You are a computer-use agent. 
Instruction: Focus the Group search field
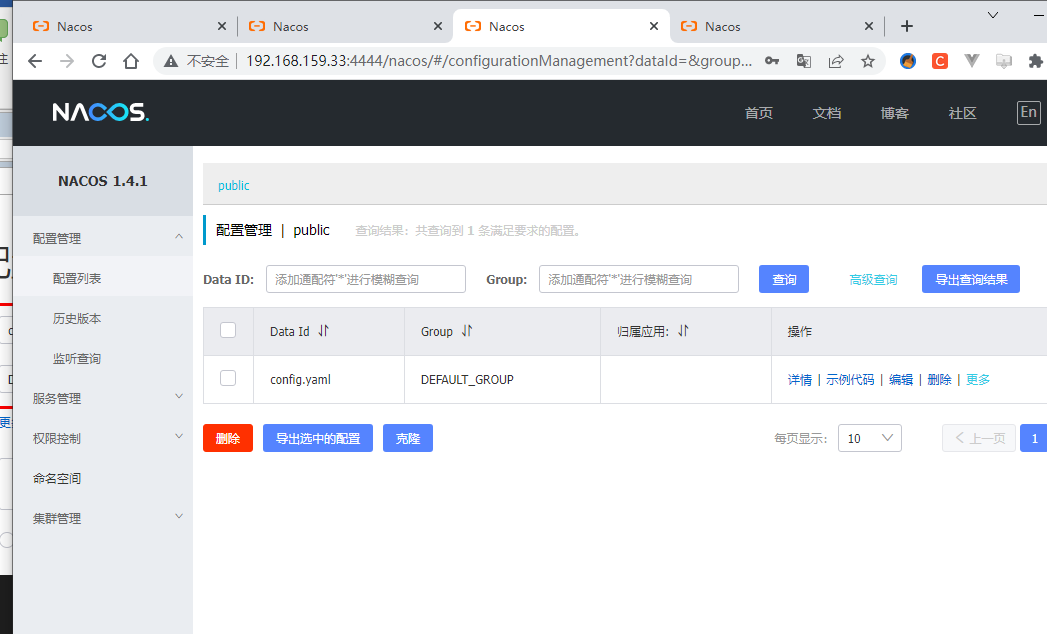tap(639, 279)
